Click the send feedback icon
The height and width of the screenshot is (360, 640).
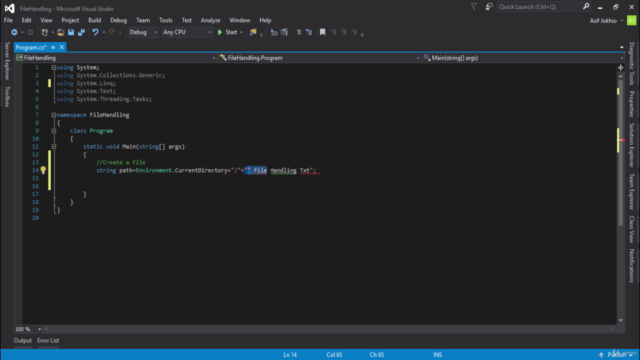489,7
